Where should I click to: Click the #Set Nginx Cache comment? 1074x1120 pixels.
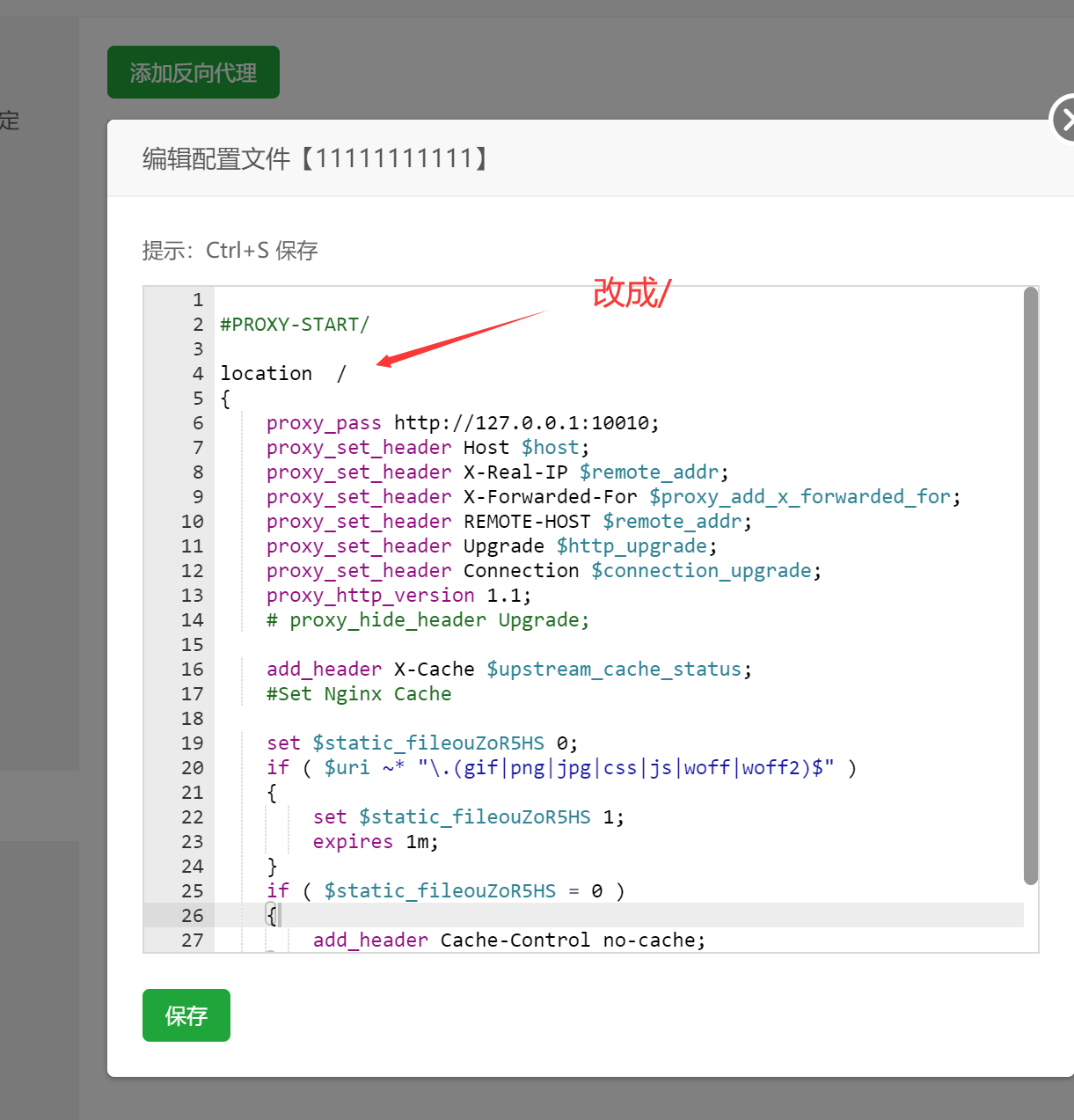pyautogui.click(x=359, y=694)
